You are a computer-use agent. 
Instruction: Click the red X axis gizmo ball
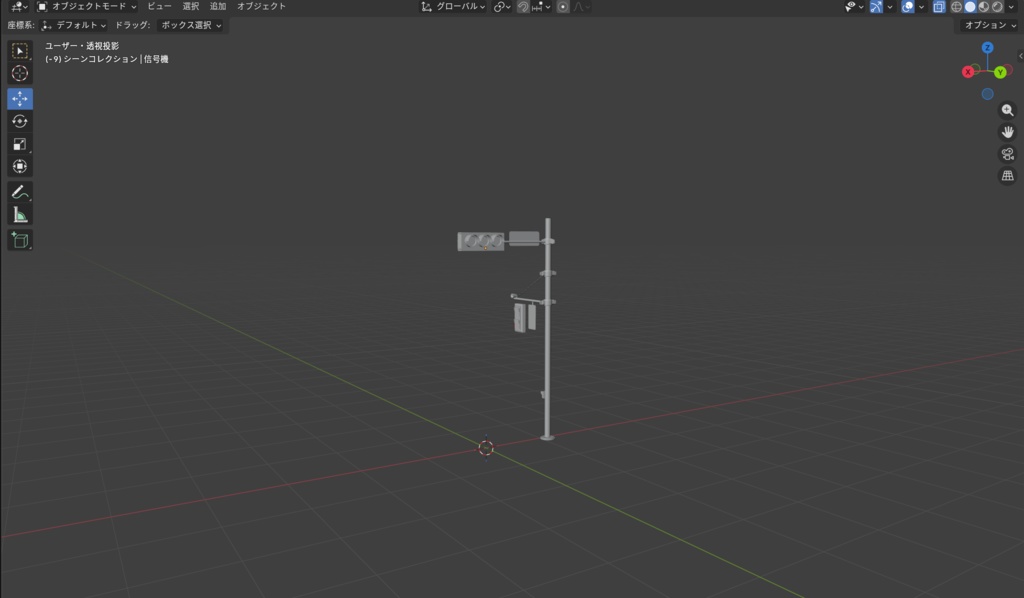[968, 72]
